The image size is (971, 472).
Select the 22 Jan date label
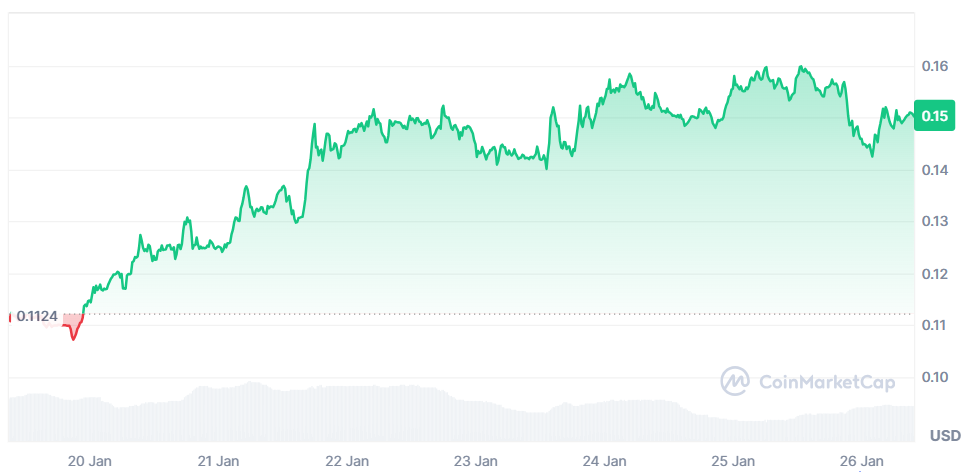(x=347, y=461)
